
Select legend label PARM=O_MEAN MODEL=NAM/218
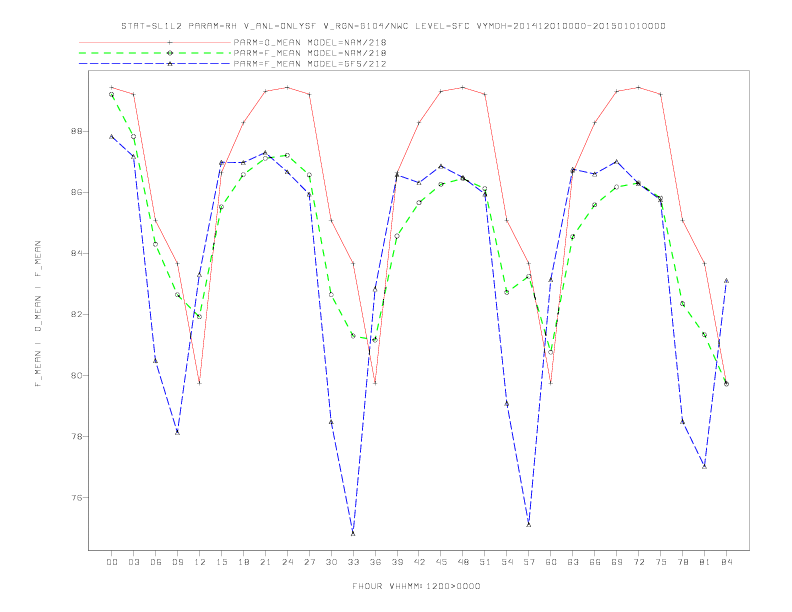pos(310,42)
